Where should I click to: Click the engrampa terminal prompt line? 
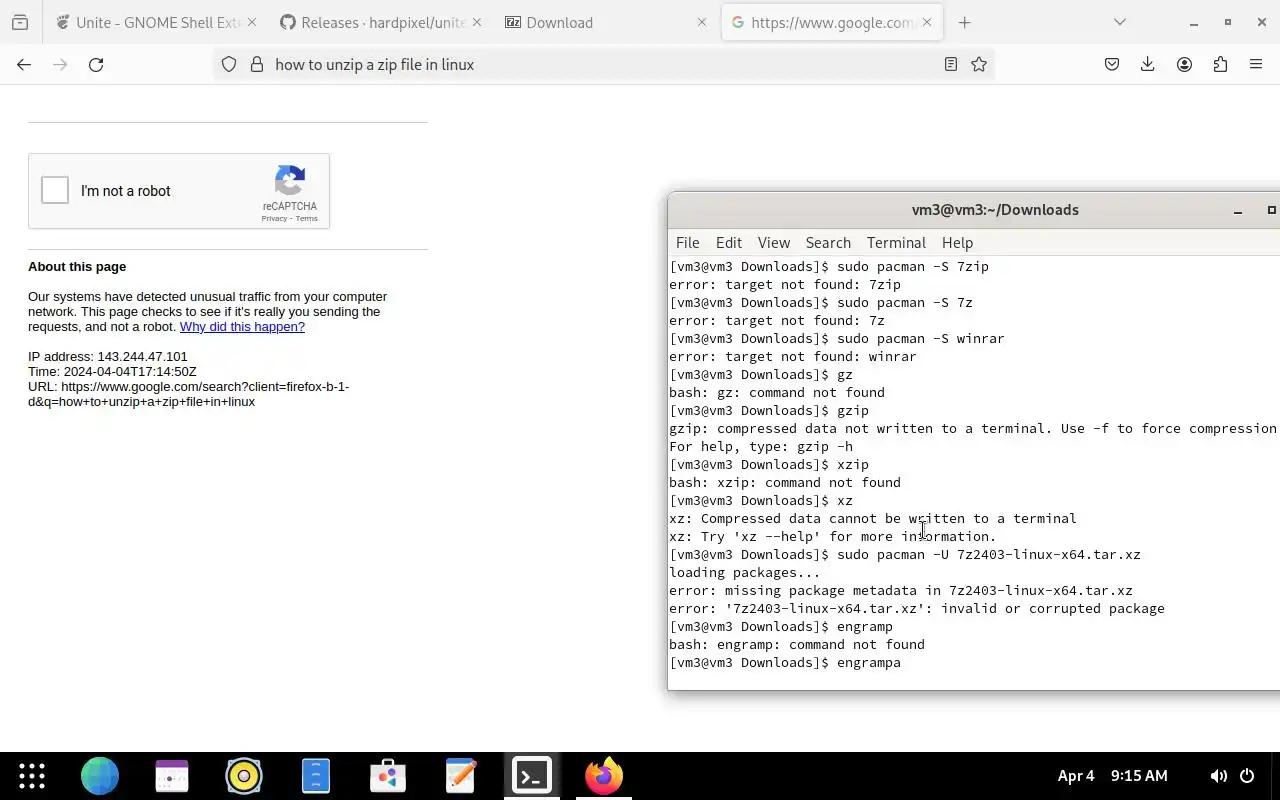(785, 663)
